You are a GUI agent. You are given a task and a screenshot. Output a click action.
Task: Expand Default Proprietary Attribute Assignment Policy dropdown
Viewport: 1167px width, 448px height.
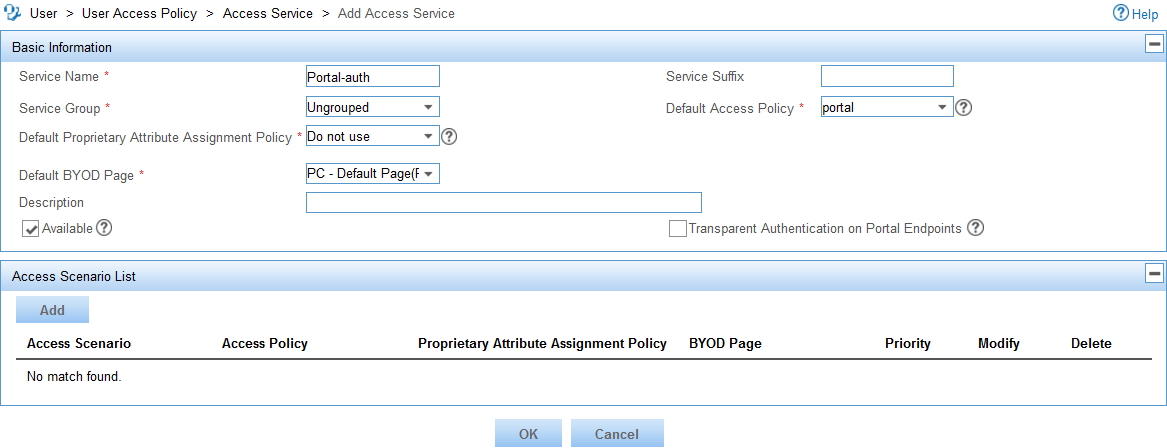373,136
